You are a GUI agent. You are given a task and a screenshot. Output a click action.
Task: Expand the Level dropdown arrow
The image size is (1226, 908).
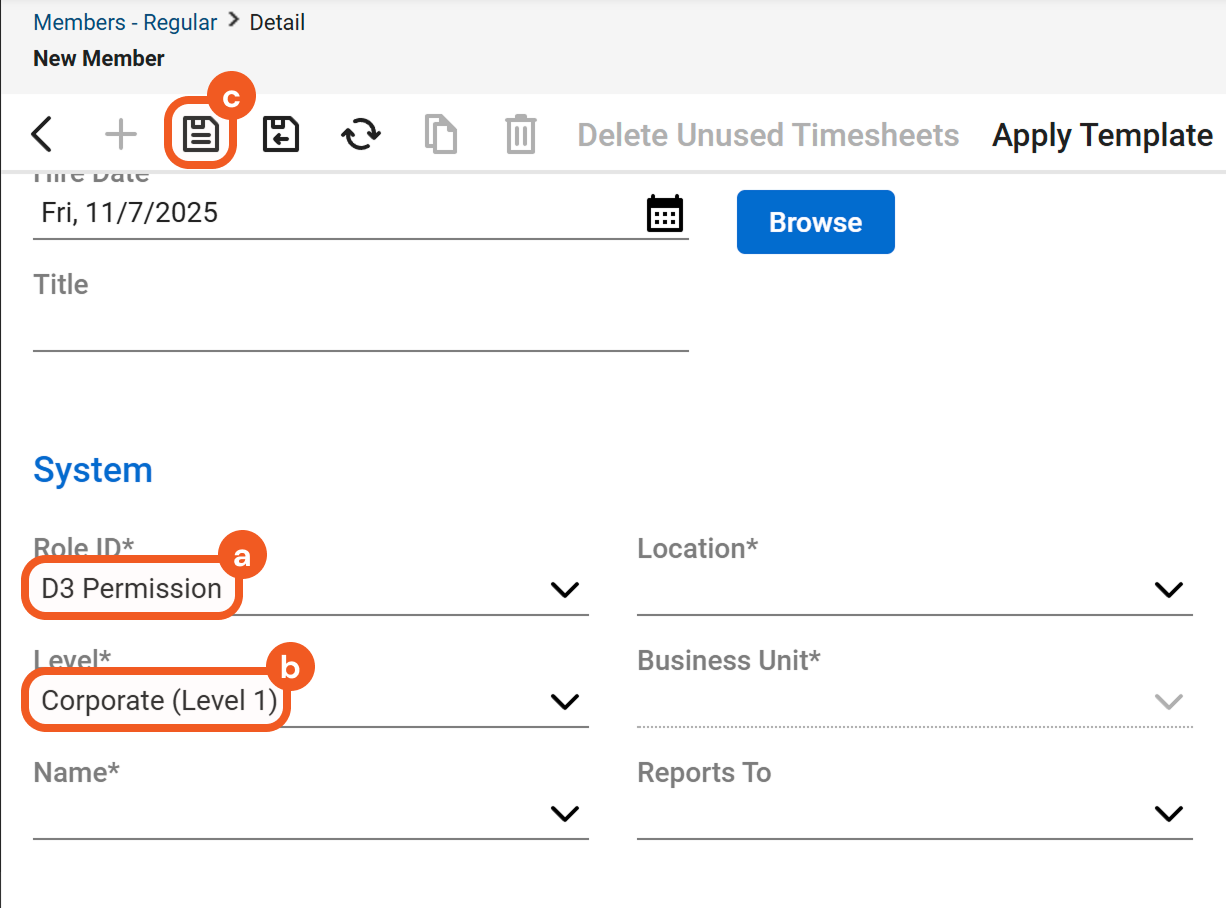coord(565,702)
